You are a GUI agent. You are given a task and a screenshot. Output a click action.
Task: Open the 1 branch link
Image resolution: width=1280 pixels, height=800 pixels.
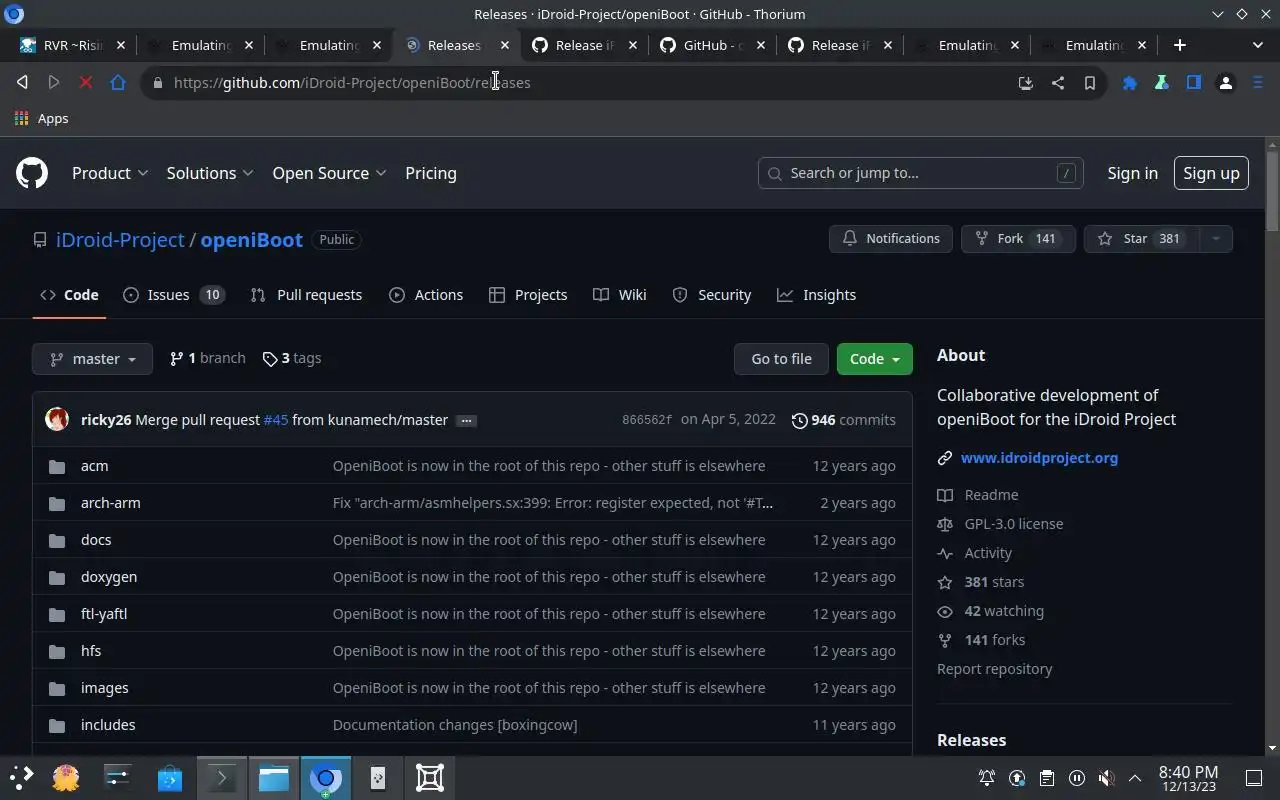click(208, 358)
